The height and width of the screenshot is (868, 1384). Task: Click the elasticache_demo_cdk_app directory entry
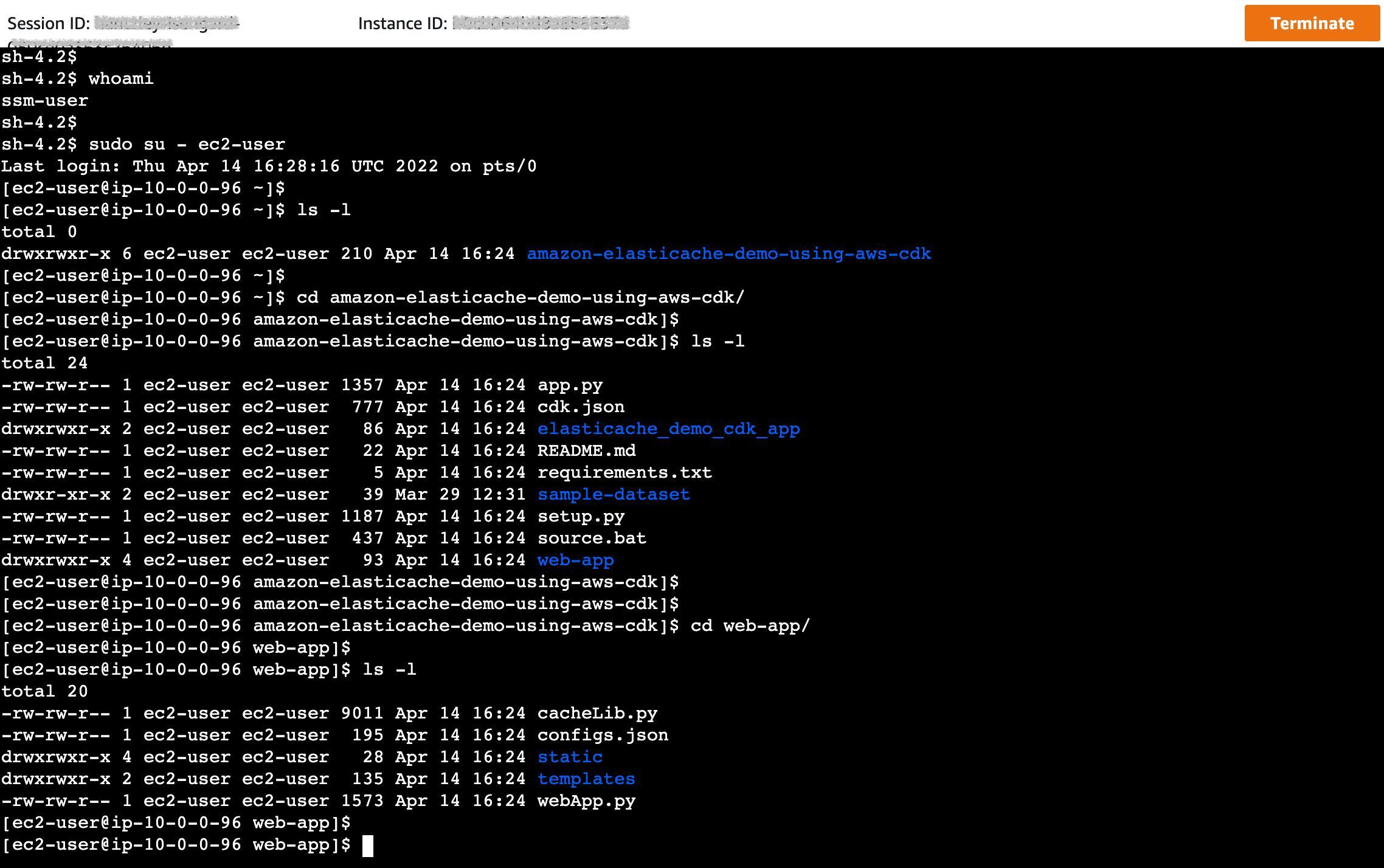click(x=668, y=429)
